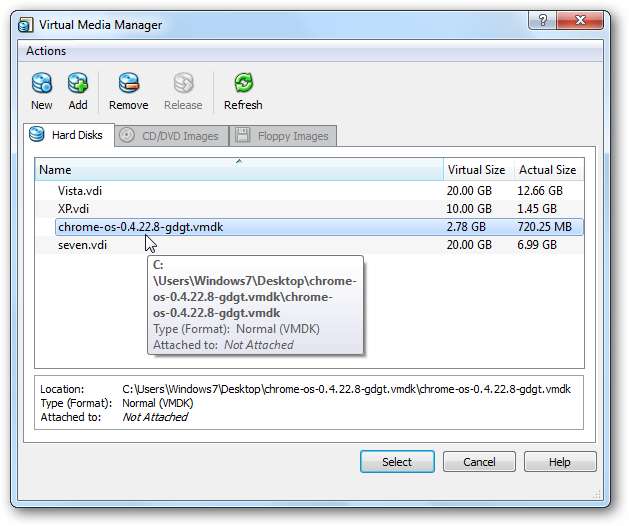Click the grayed Release toolbar icon

coord(184,84)
